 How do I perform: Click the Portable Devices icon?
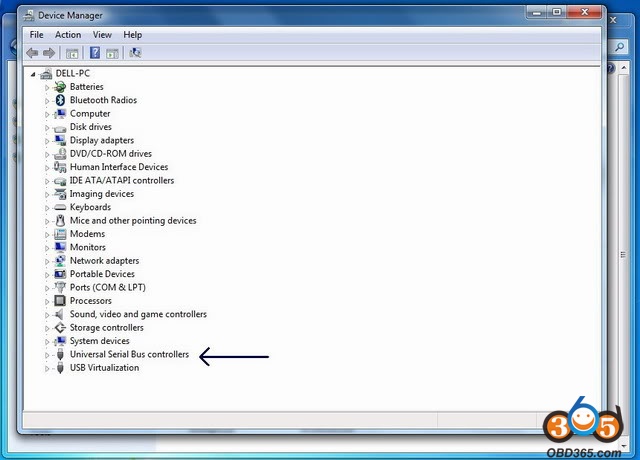click(x=60, y=274)
